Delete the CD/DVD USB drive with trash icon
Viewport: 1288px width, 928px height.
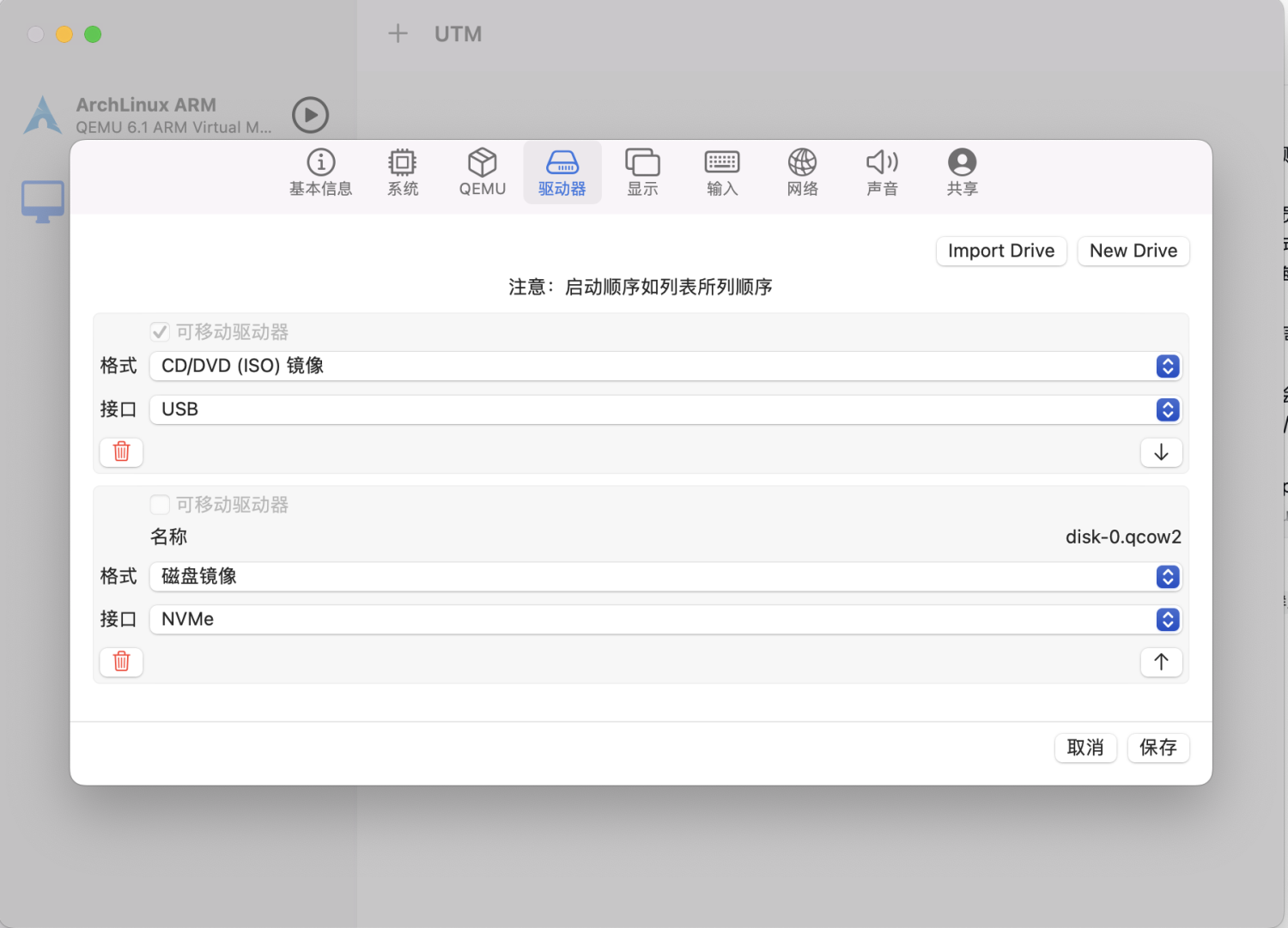tap(121, 452)
